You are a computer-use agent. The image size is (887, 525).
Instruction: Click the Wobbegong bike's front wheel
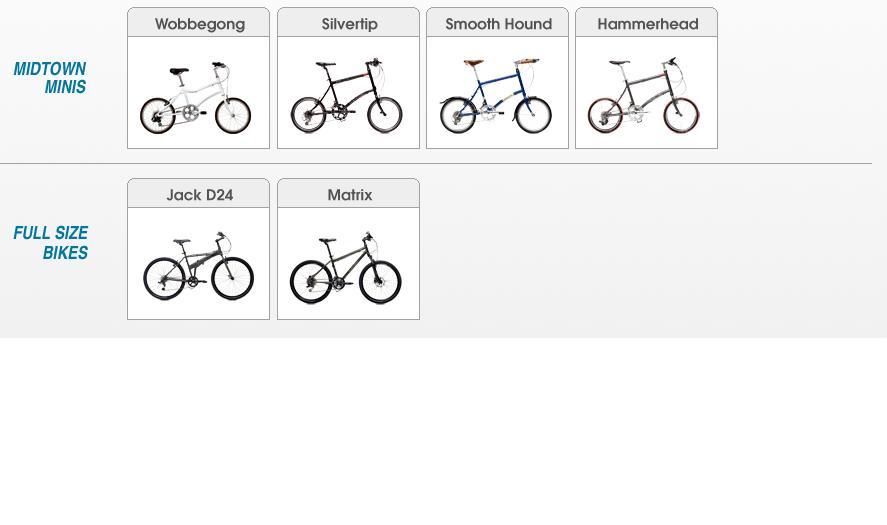pyautogui.click(x=233, y=115)
